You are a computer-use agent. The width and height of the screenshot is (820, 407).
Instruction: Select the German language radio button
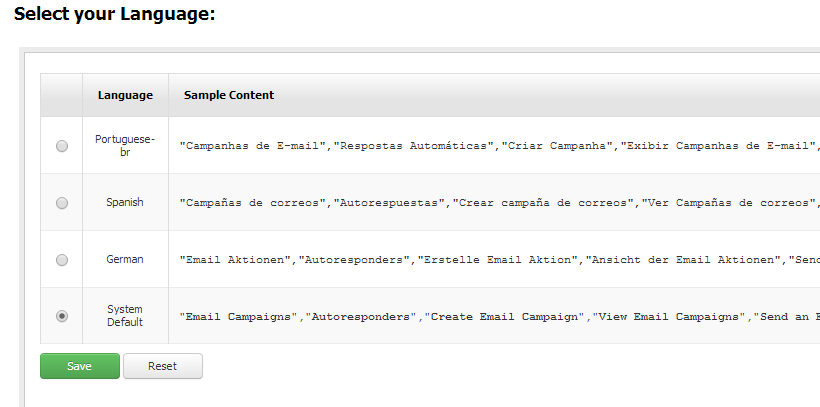point(62,259)
